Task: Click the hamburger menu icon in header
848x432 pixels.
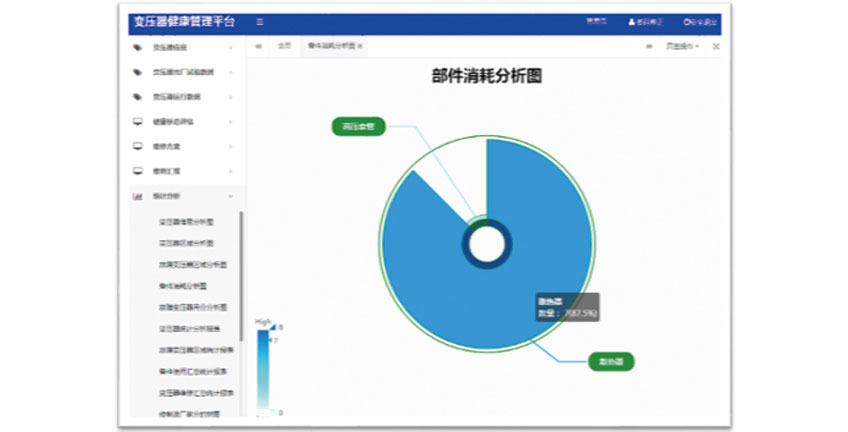Action: [260, 21]
